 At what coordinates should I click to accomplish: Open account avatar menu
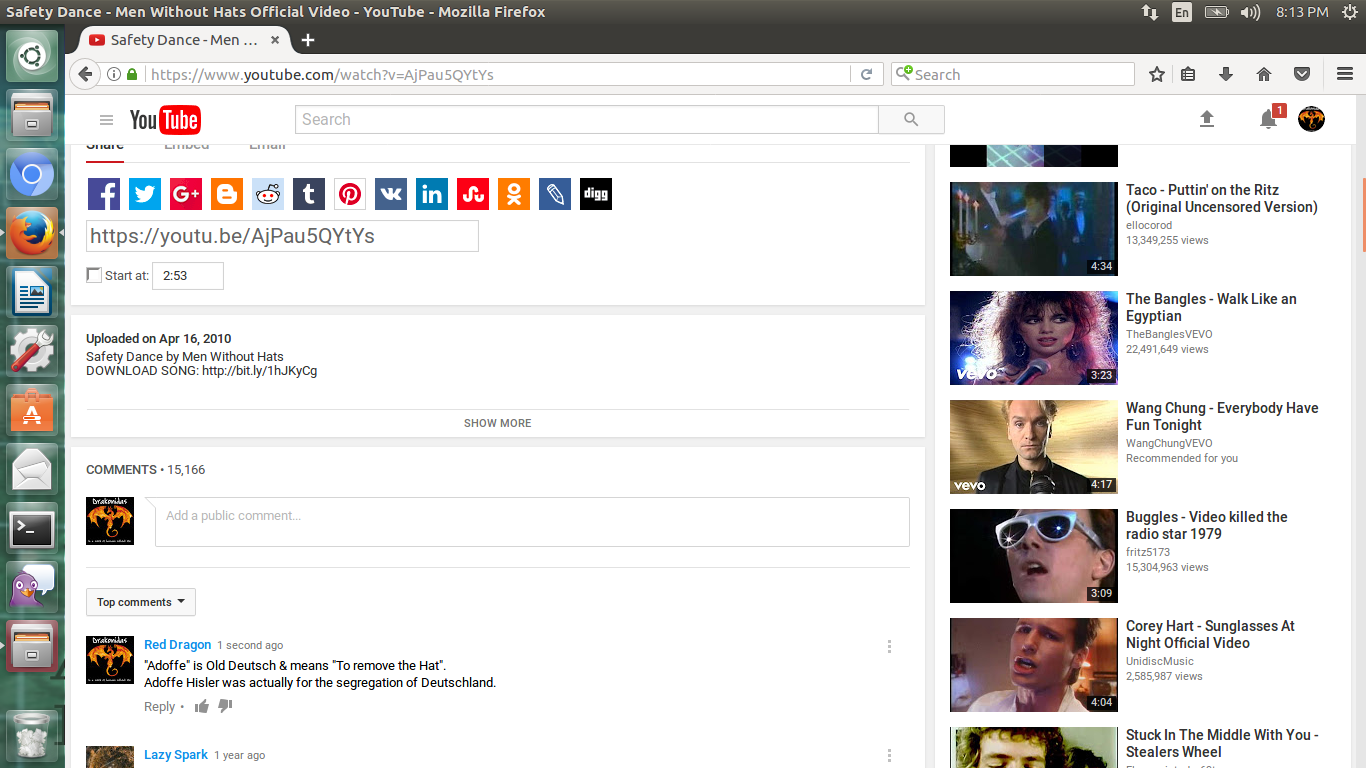tap(1311, 119)
